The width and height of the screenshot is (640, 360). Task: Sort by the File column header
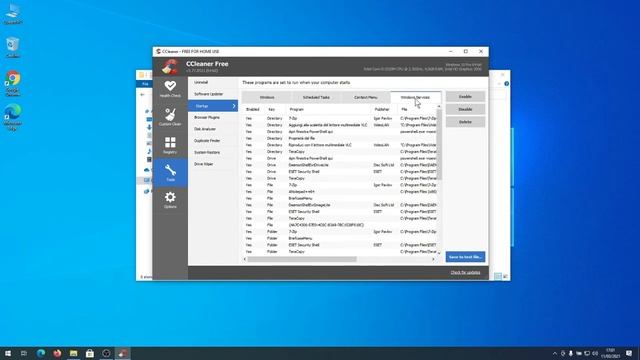pyautogui.click(x=417, y=109)
